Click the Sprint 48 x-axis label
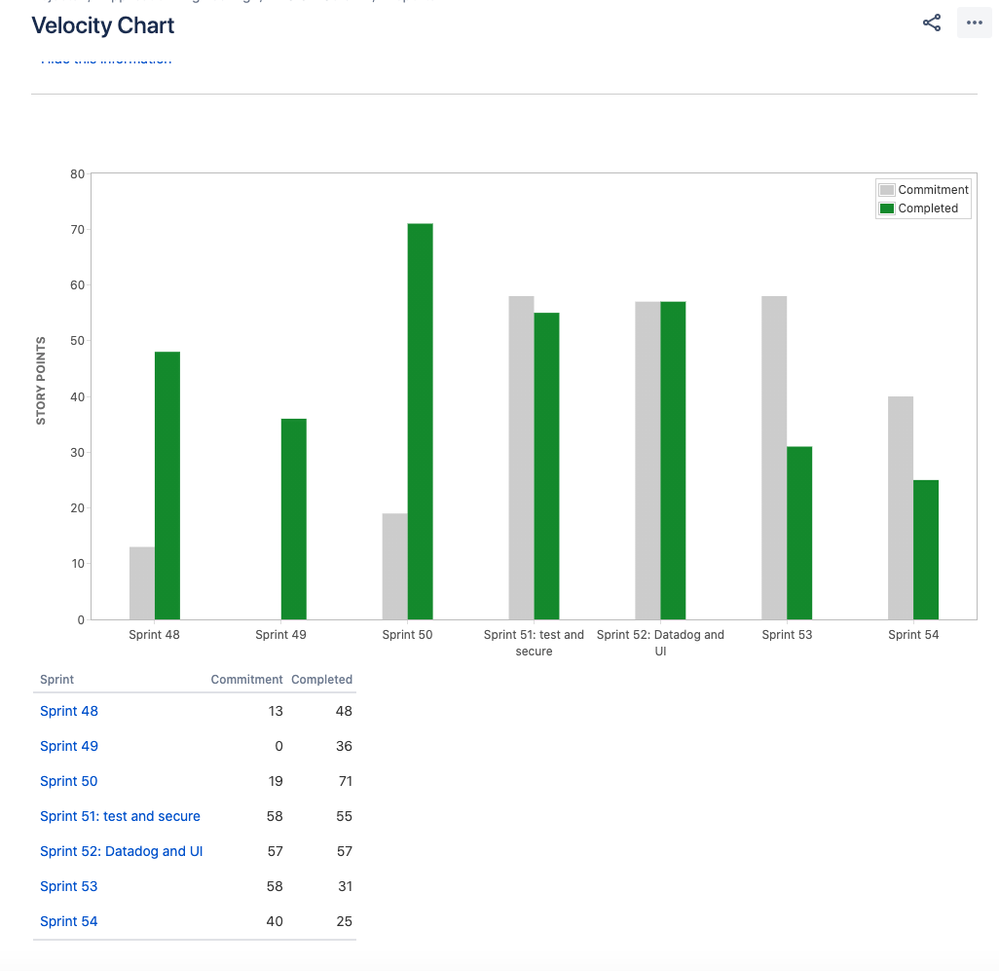 154,635
